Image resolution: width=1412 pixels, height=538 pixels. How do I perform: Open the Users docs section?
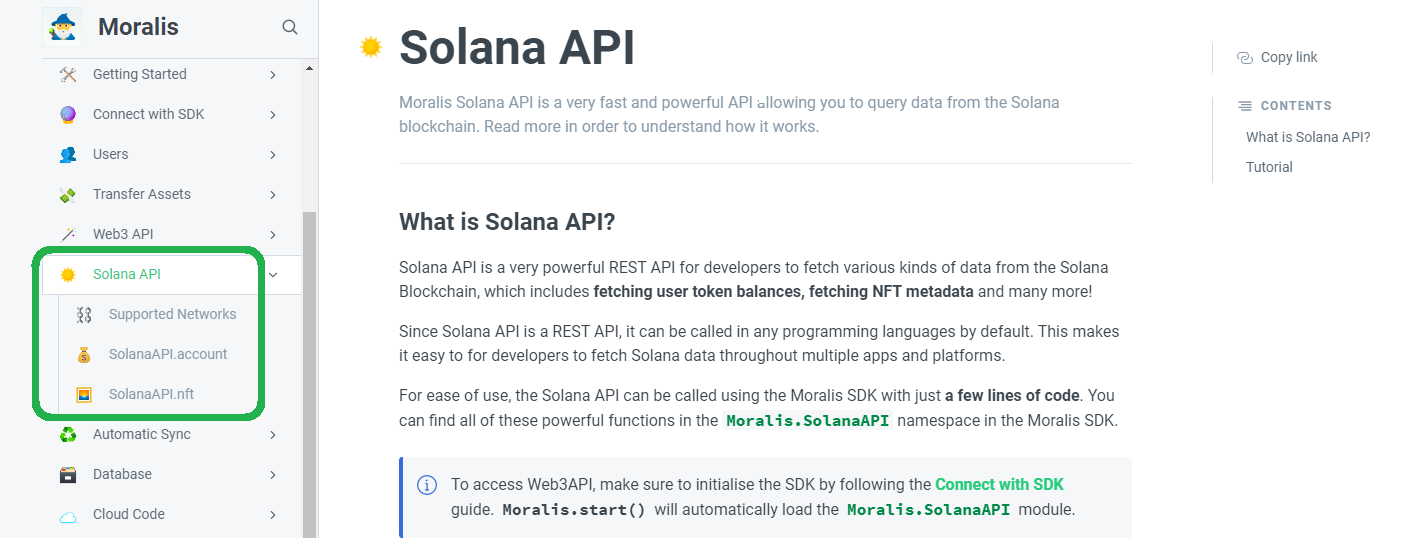[111, 154]
